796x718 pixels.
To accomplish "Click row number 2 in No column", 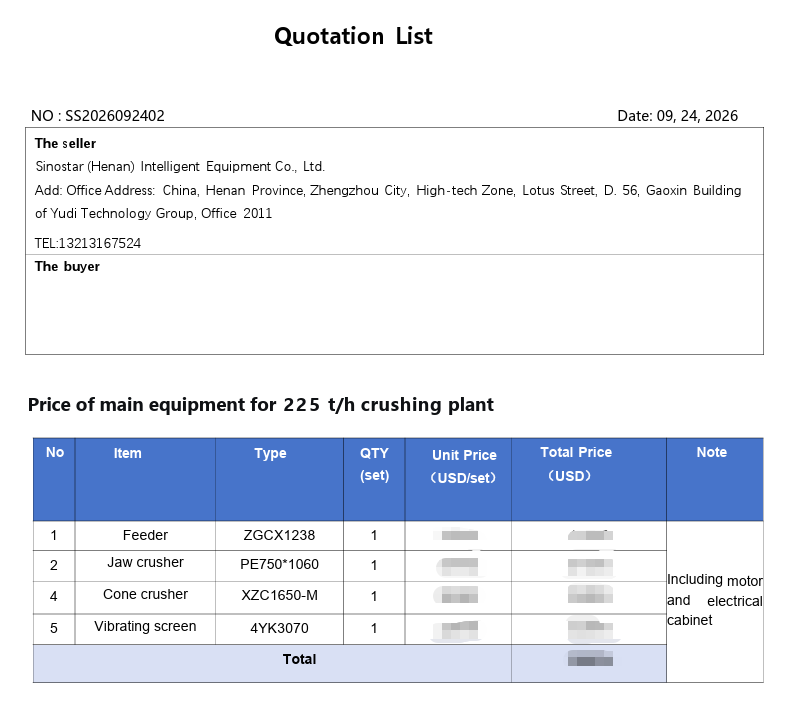I will (x=54, y=565).
